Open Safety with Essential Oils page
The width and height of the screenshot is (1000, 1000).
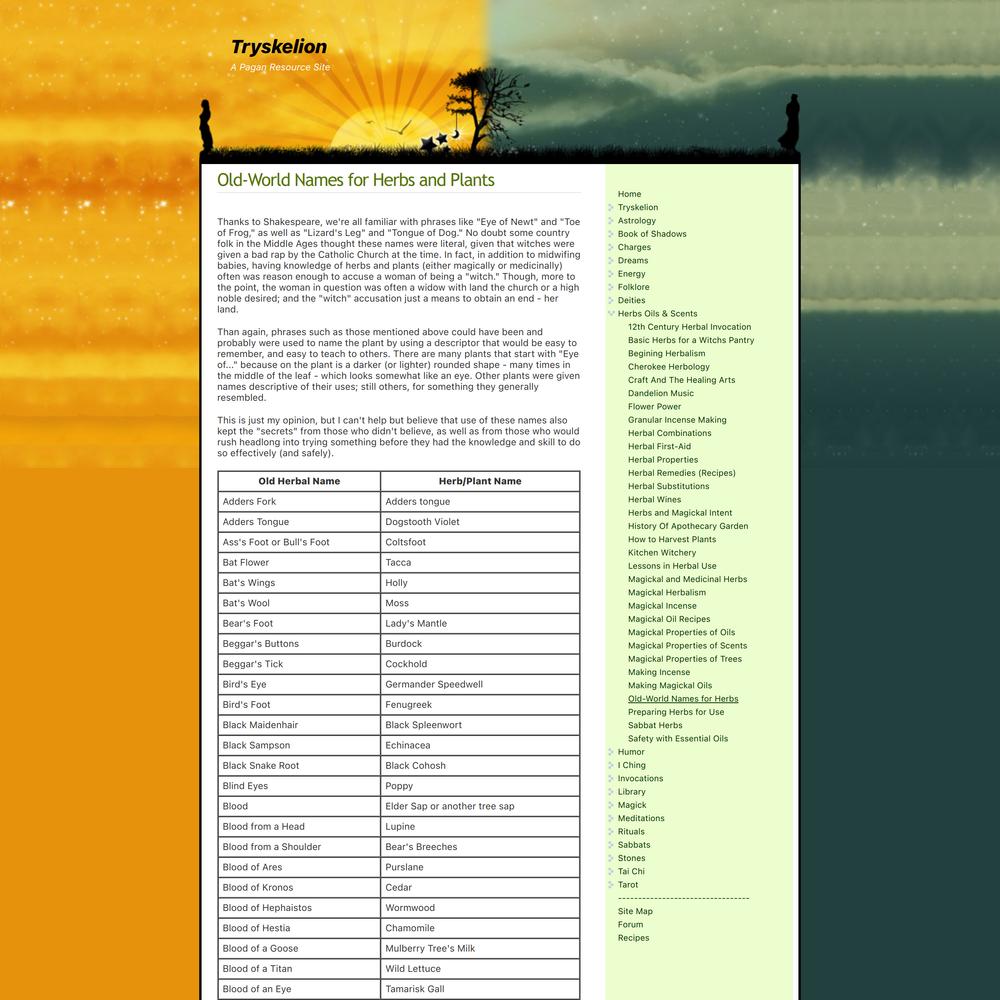tap(678, 739)
